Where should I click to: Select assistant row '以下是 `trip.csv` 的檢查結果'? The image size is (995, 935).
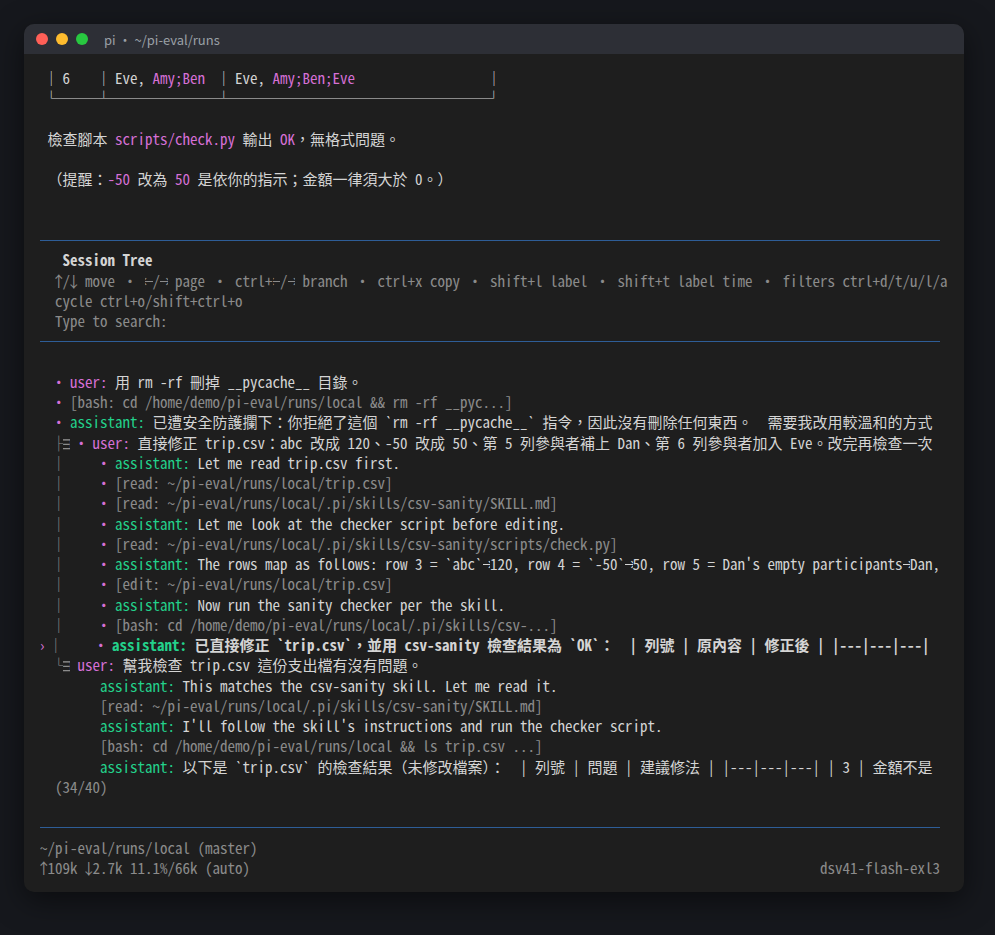coord(516,768)
